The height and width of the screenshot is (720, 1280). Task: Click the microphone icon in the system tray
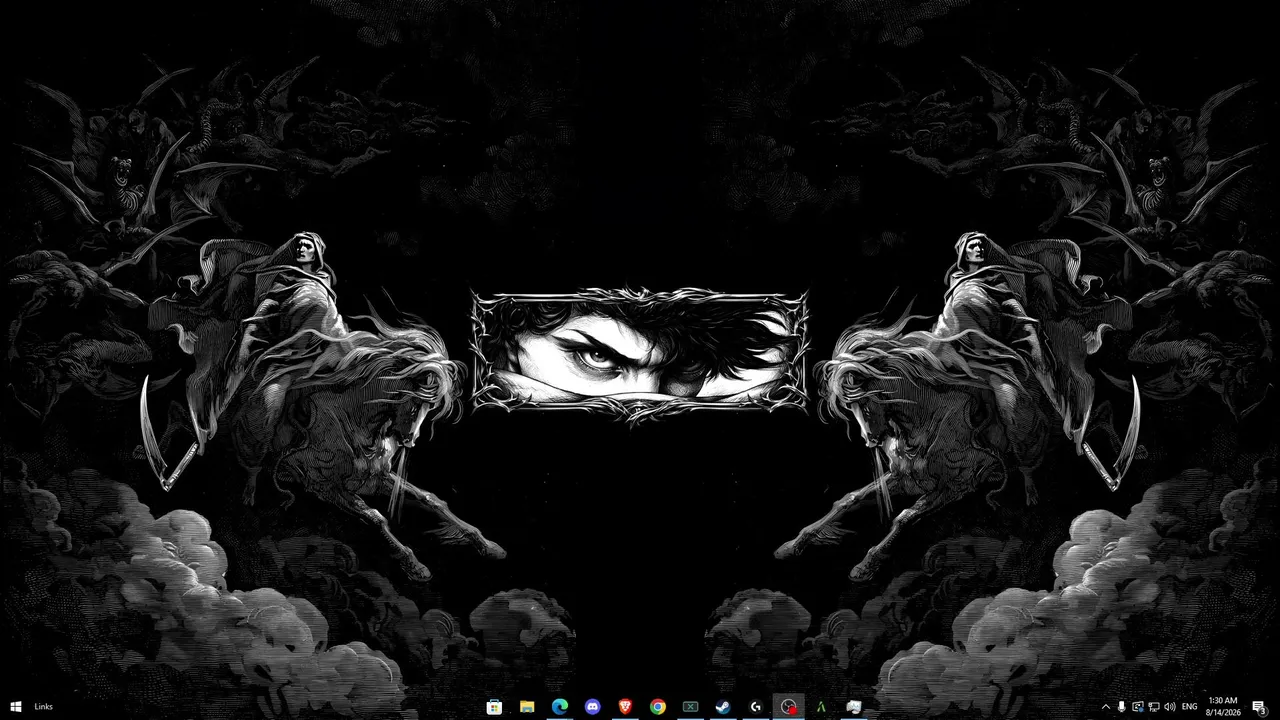click(1121, 707)
